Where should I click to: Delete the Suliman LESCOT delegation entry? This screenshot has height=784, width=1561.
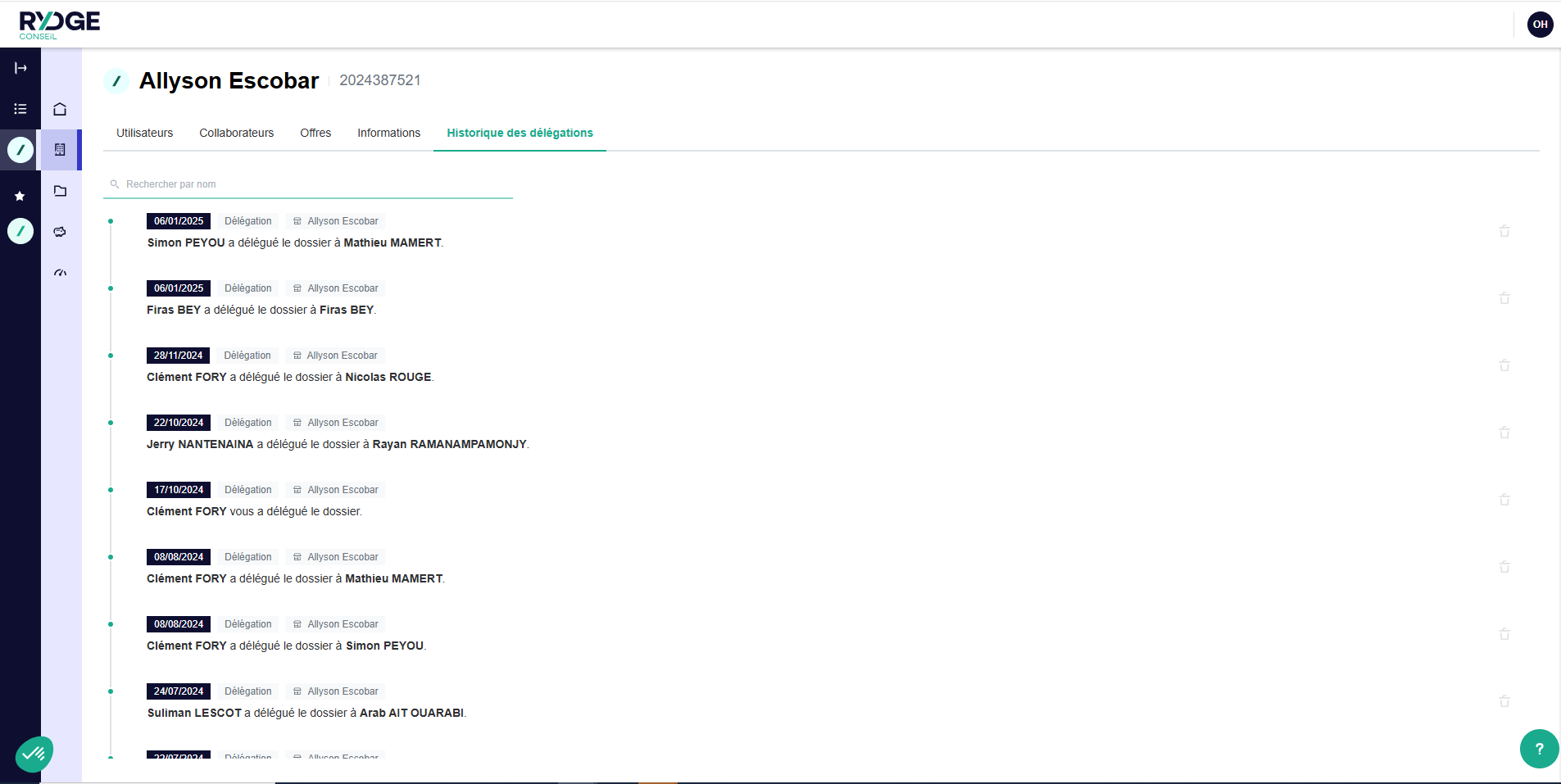click(1504, 701)
